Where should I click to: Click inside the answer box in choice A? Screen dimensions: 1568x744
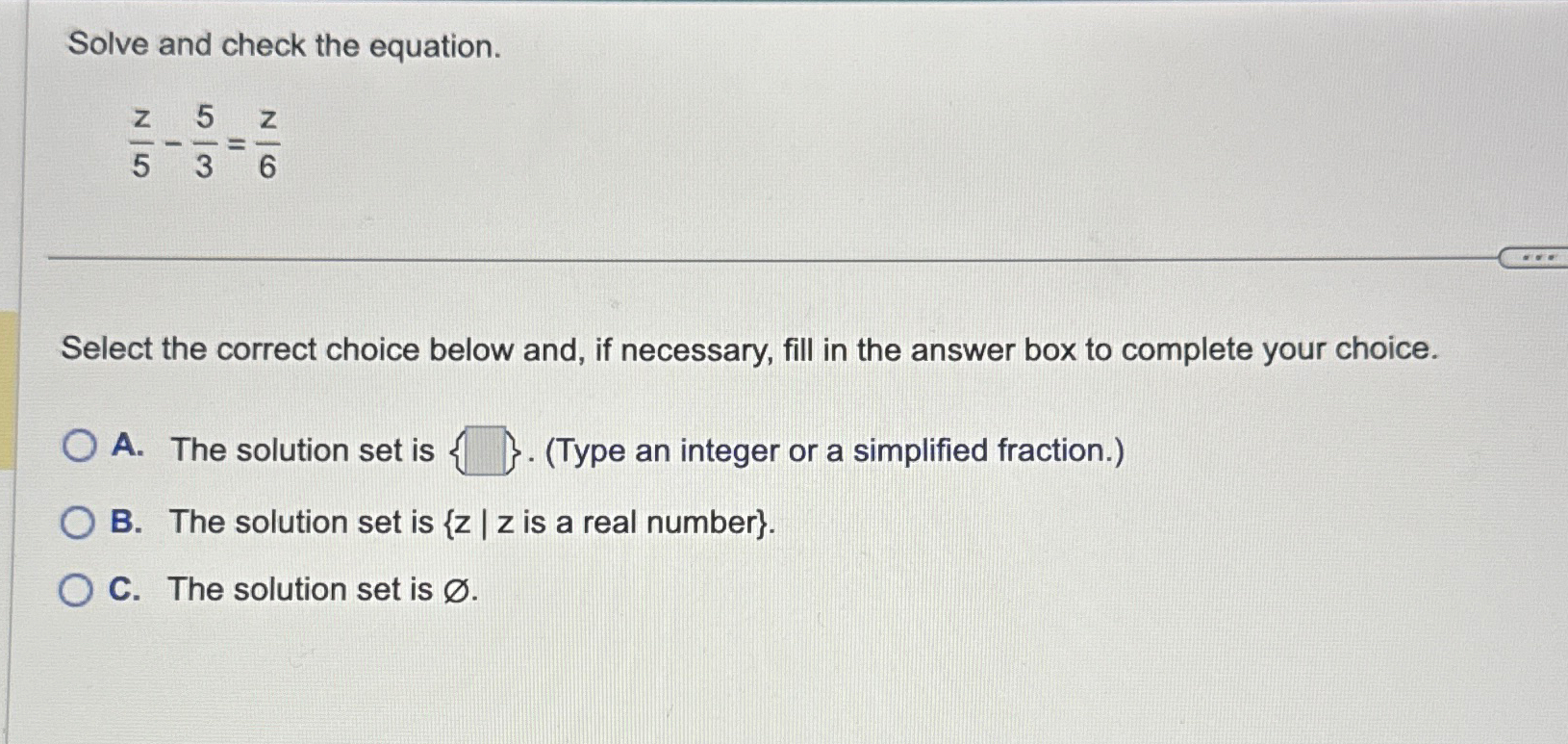(x=486, y=449)
